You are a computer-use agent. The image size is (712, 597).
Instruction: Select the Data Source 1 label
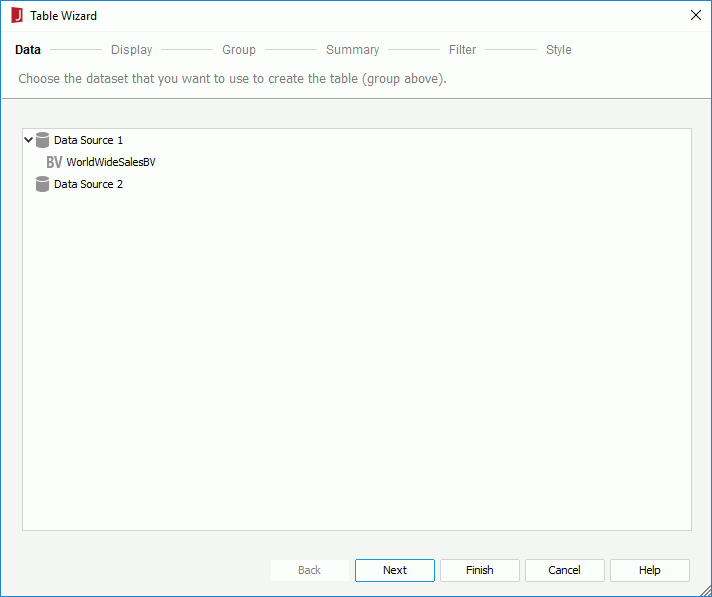tap(89, 140)
